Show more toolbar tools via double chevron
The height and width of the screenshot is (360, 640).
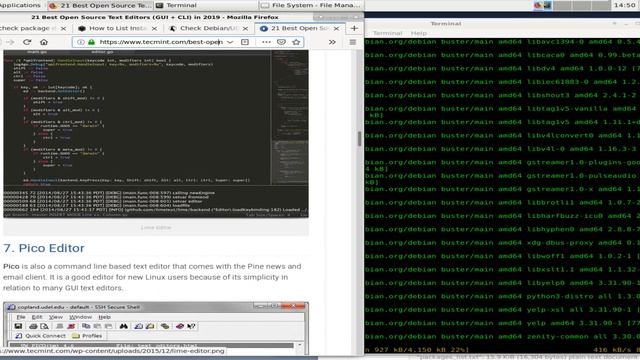point(332,42)
